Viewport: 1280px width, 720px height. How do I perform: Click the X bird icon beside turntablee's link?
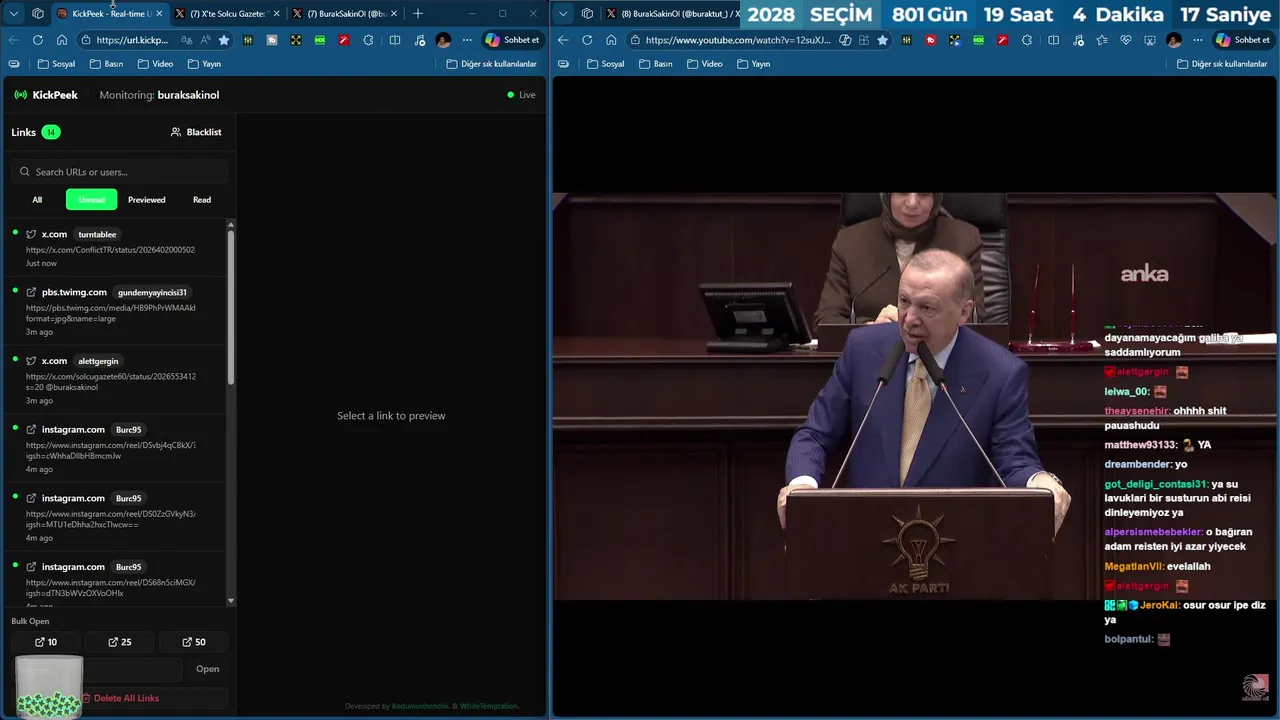pyautogui.click(x=31, y=234)
